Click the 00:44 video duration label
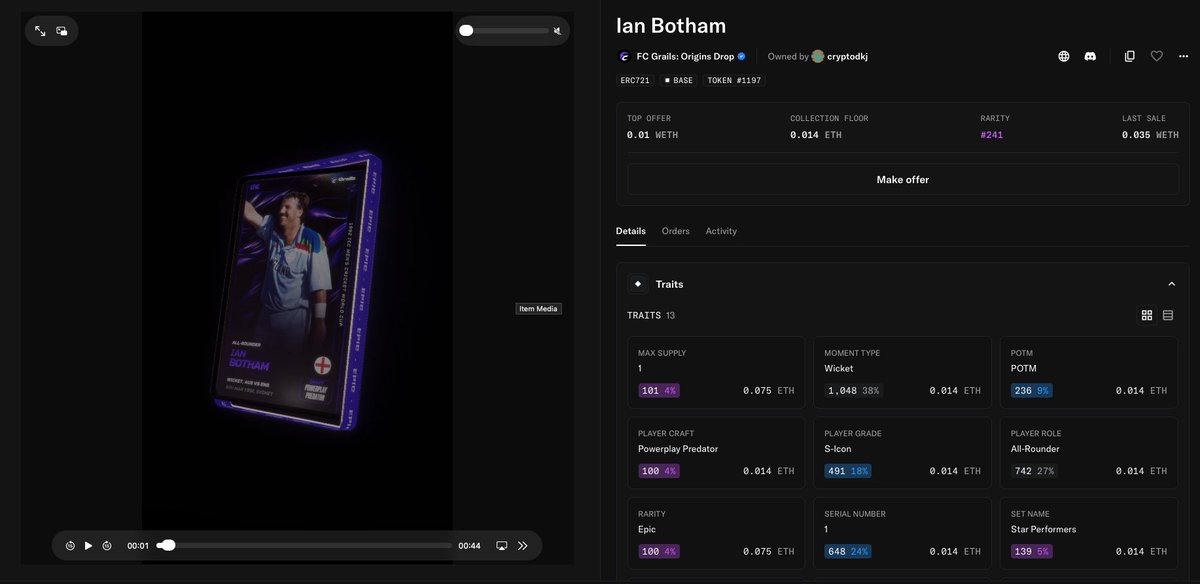The height and width of the screenshot is (584, 1200). click(469, 546)
